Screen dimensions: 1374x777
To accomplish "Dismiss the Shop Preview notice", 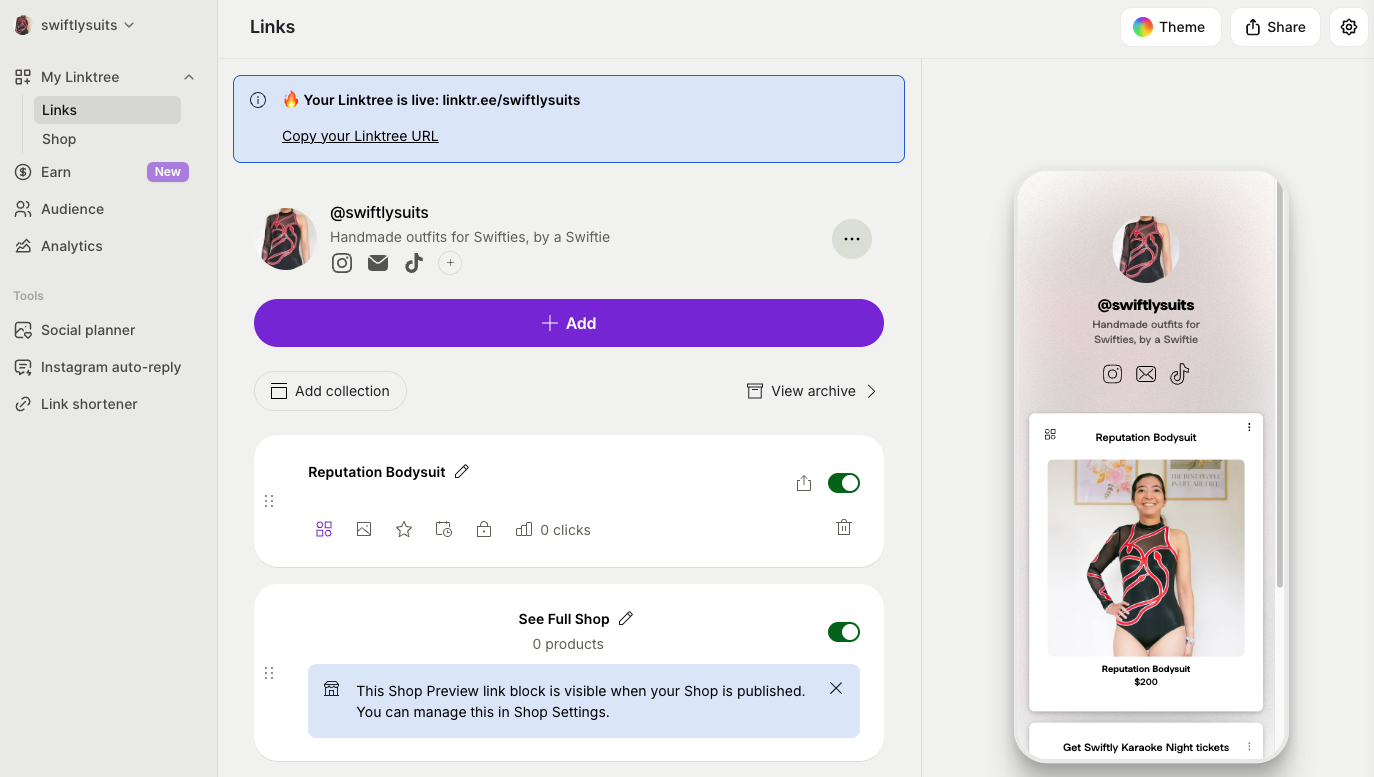I will [836, 688].
